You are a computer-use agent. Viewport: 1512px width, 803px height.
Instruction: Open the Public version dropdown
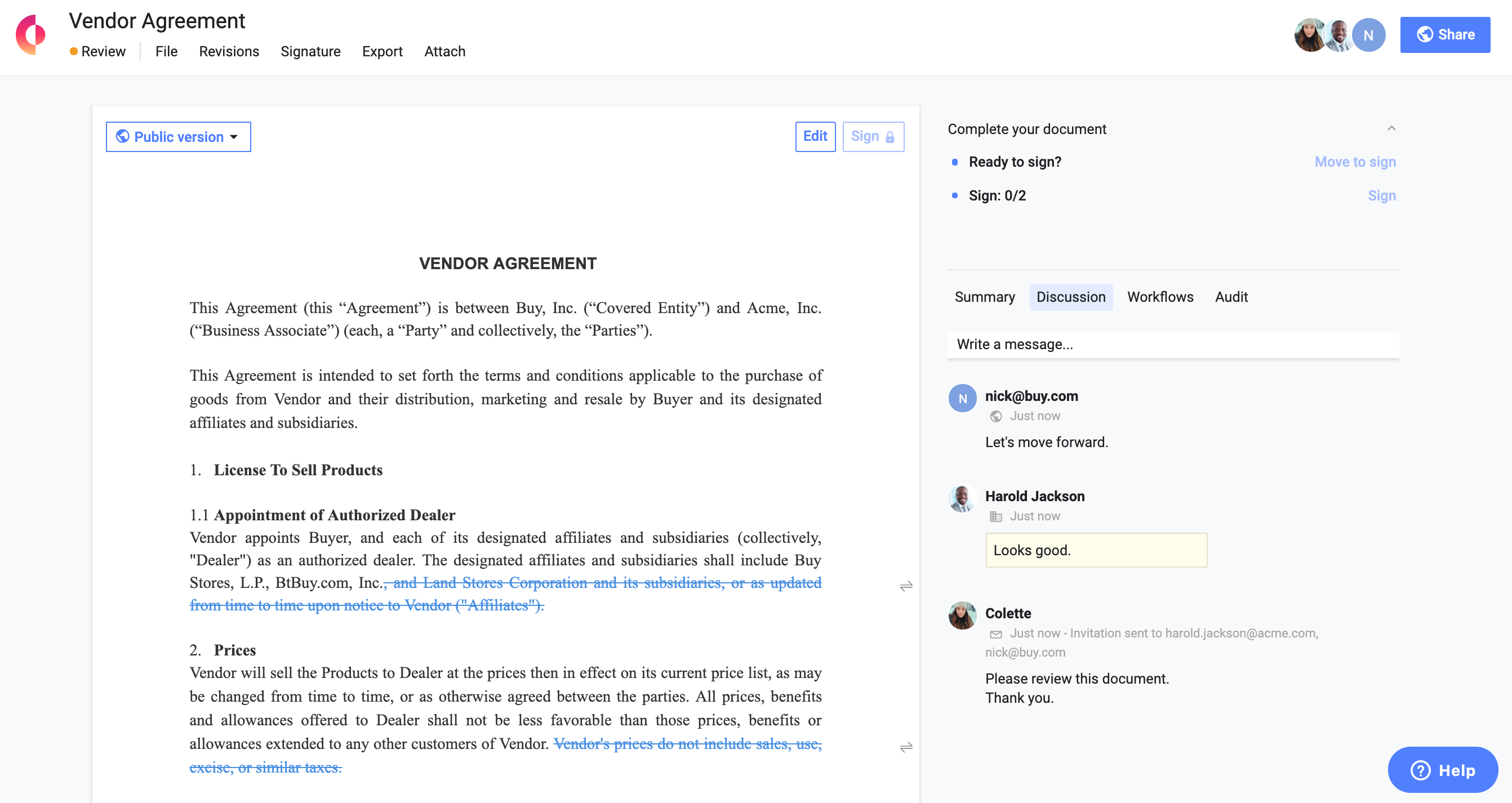(178, 137)
